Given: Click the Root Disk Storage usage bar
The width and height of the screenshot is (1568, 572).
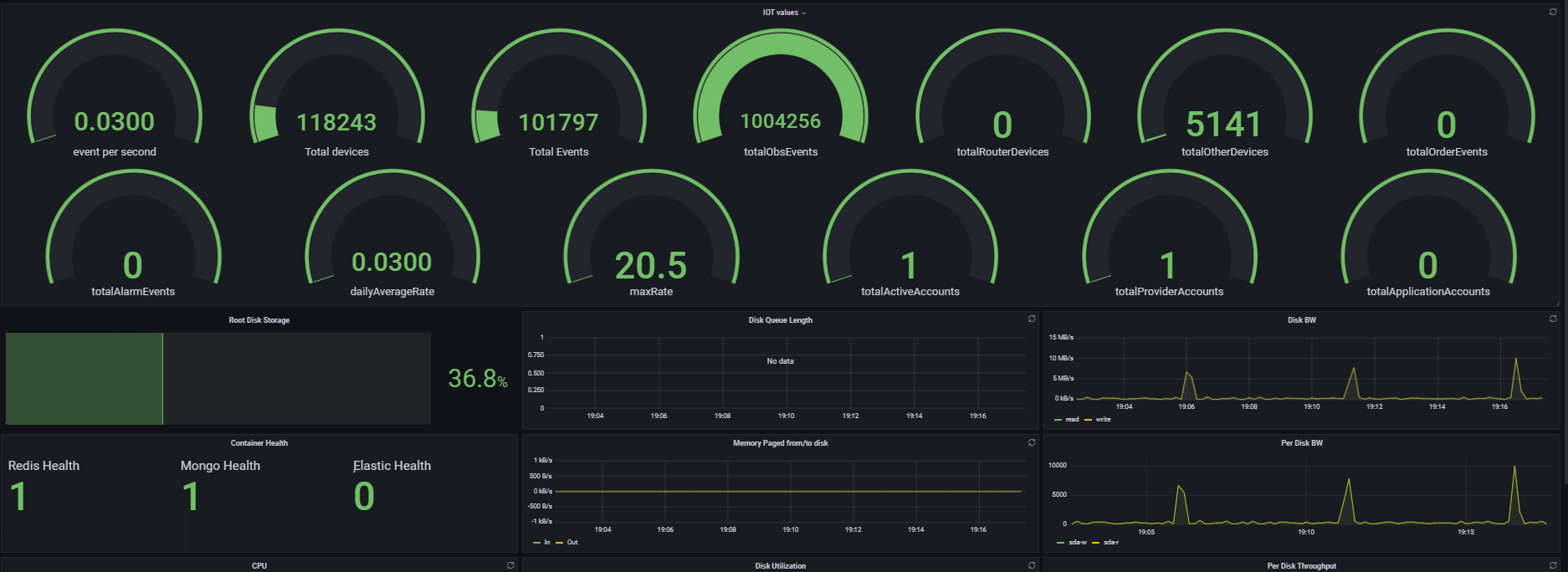Looking at the screenshot, I should pos(218,379).
